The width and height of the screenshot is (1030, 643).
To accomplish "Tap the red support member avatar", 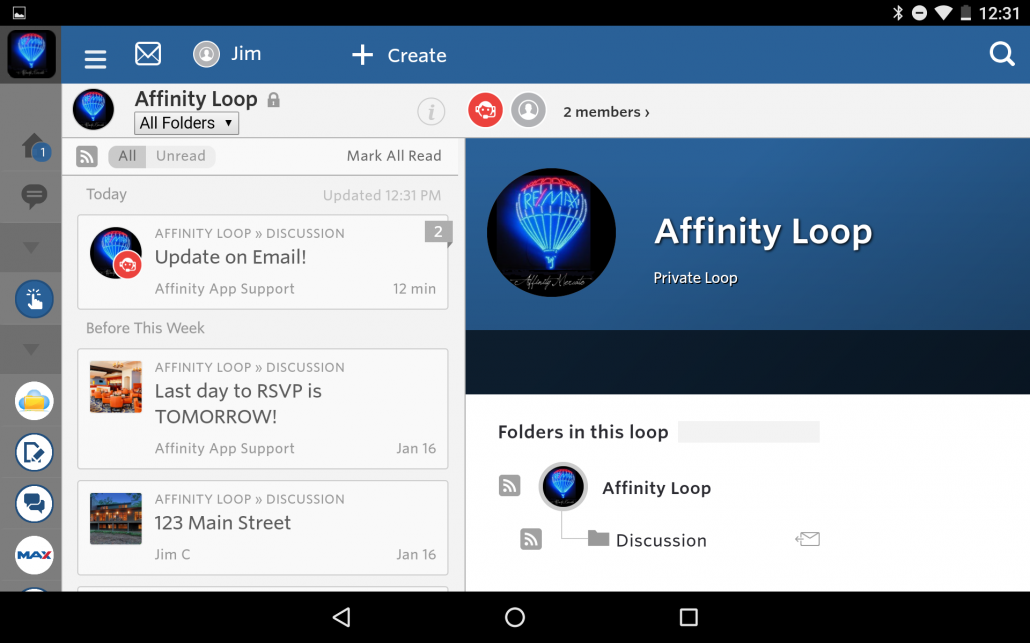I will click(x=485, y=110).
